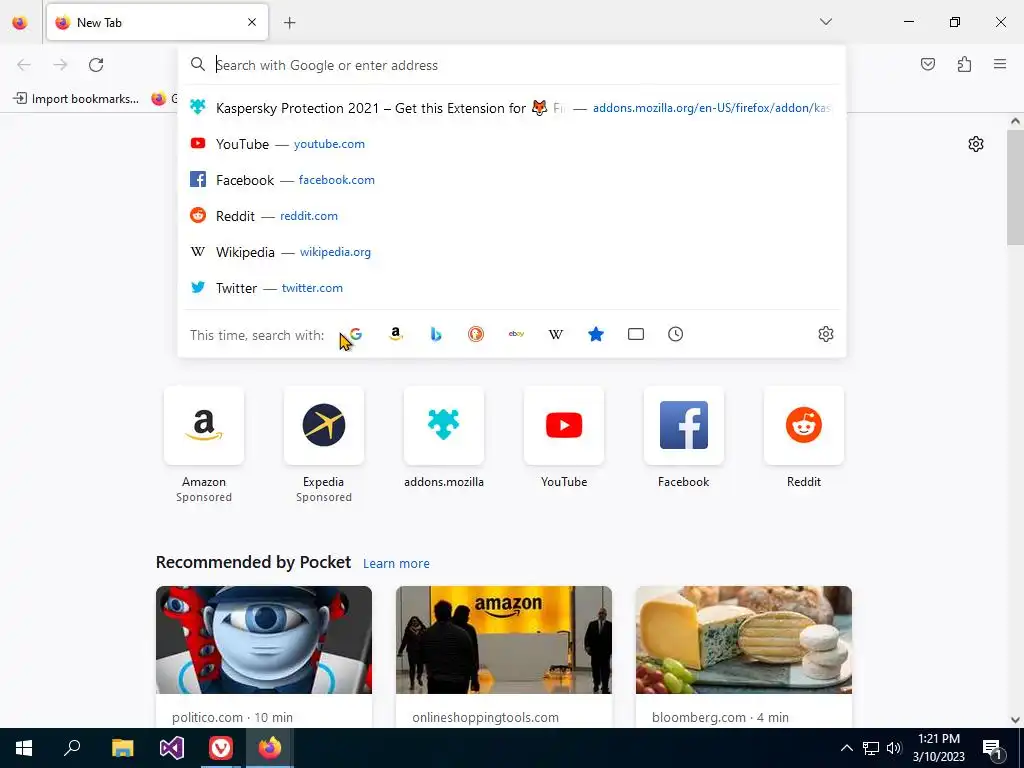
Task: Open a new tab with plus button
Action: click(290, 23)
